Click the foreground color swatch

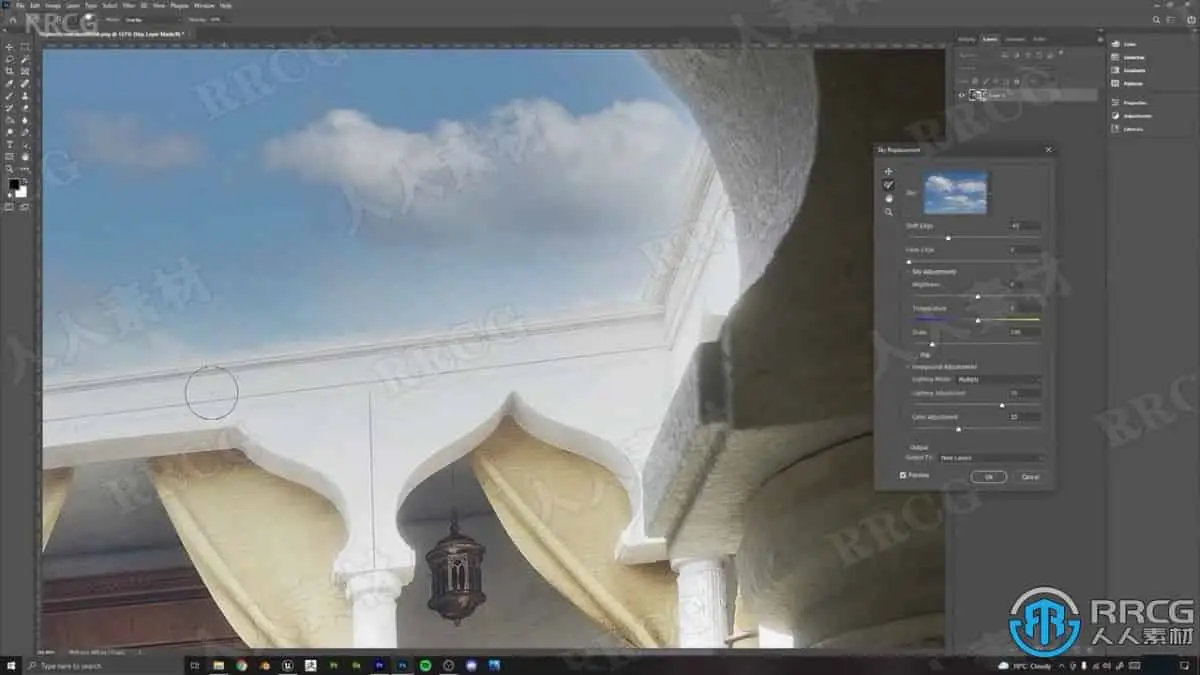[14, 184]
